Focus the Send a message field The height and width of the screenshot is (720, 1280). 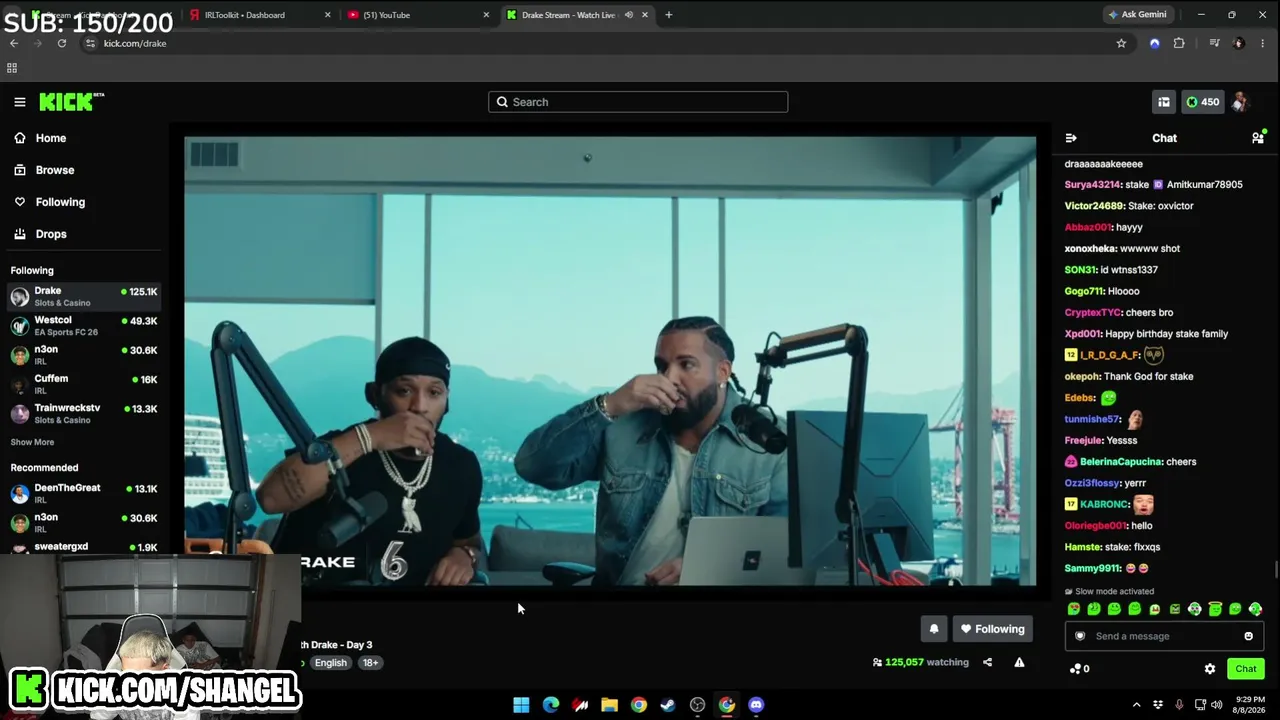tap(1164, 636)
